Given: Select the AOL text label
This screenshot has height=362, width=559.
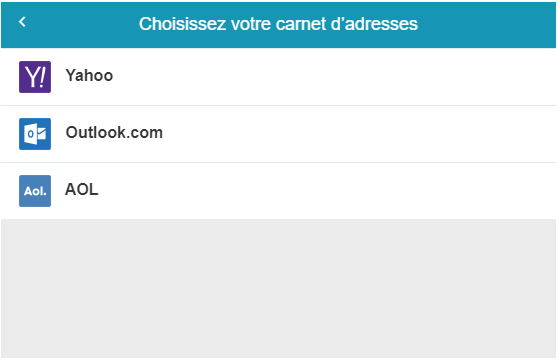Looking at the screenshot, I should (x=81, y=189).
